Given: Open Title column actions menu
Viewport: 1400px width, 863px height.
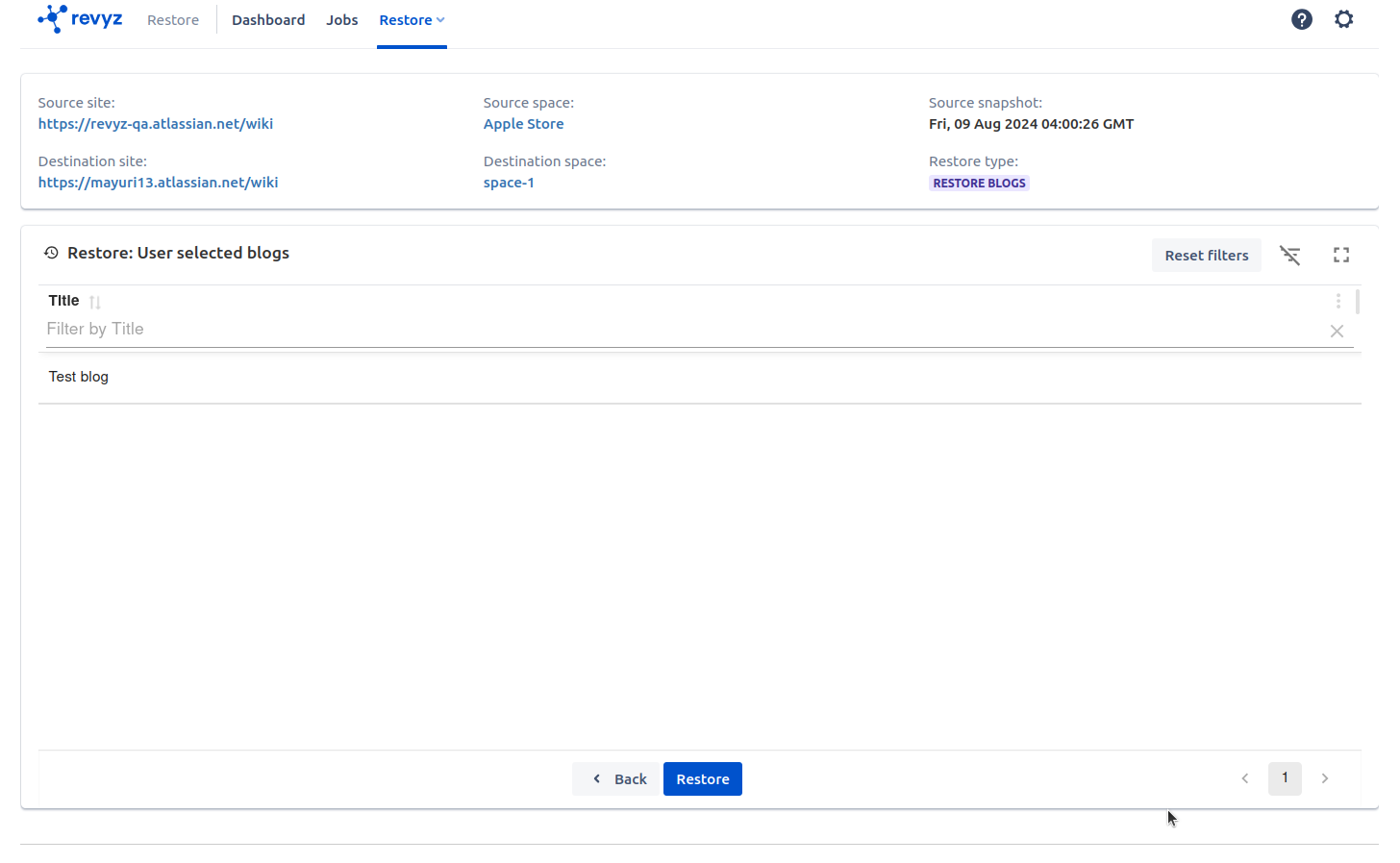Looking at the screenshot, I should click(x=1337, y=301).
